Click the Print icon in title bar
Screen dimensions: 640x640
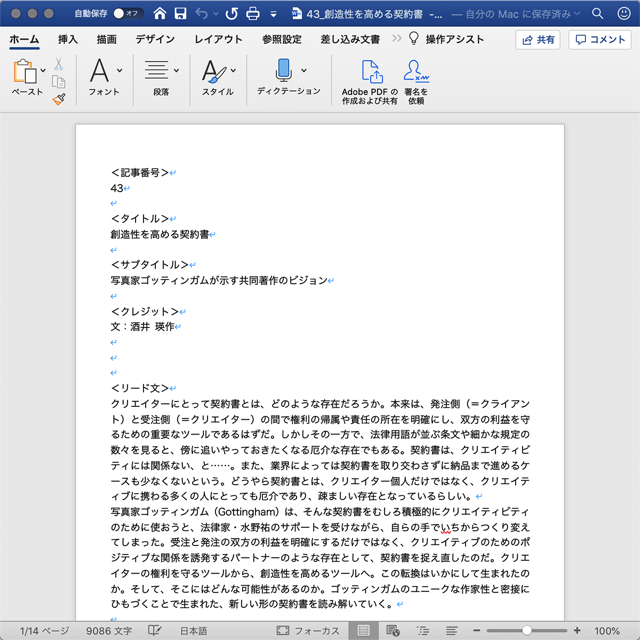(254, 14)
